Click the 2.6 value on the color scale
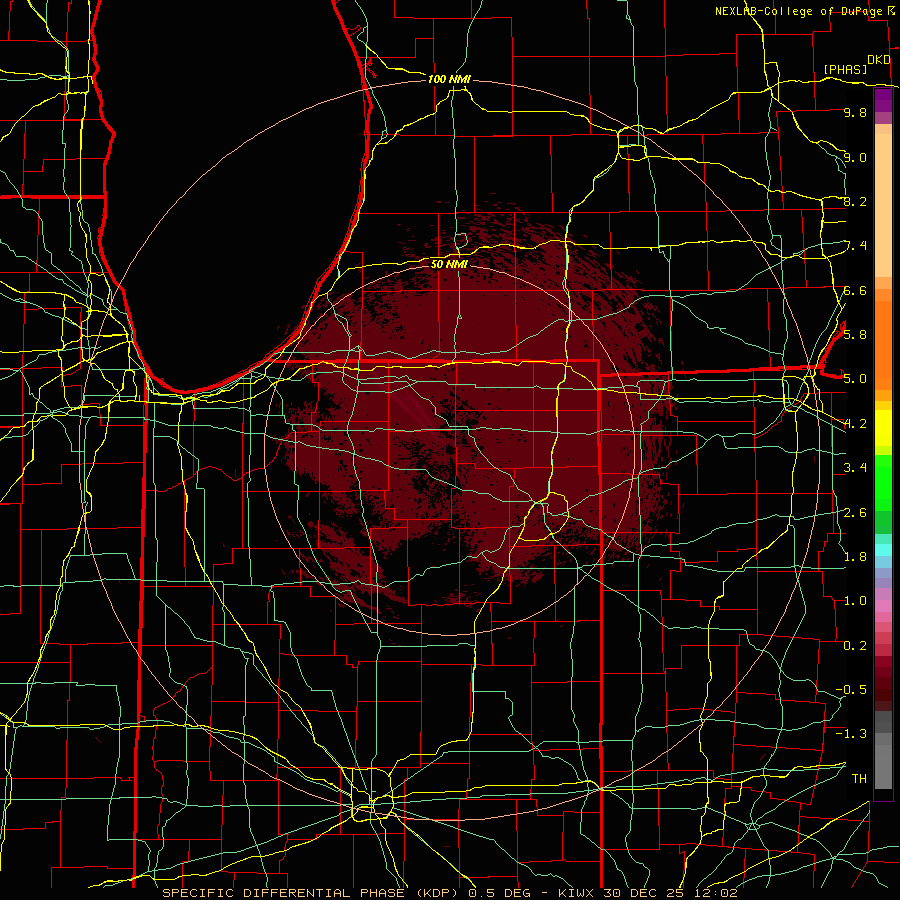 (x=855, y=512)
